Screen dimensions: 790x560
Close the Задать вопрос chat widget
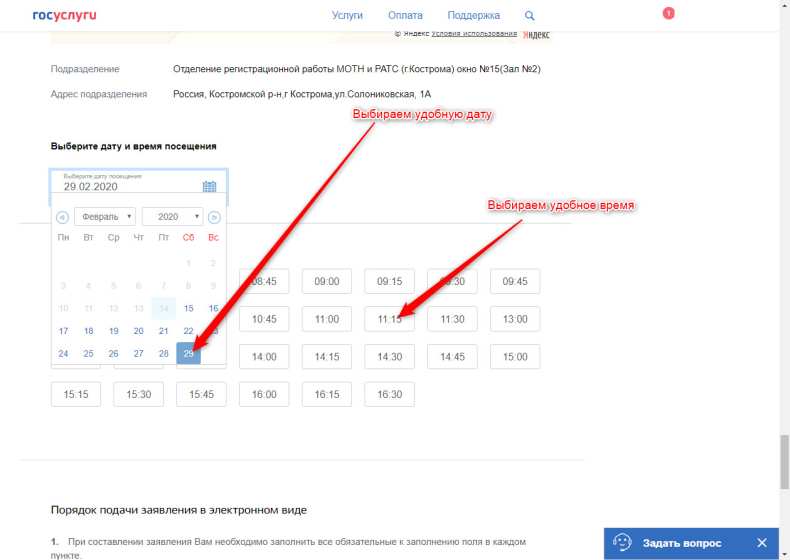(762, 543)
